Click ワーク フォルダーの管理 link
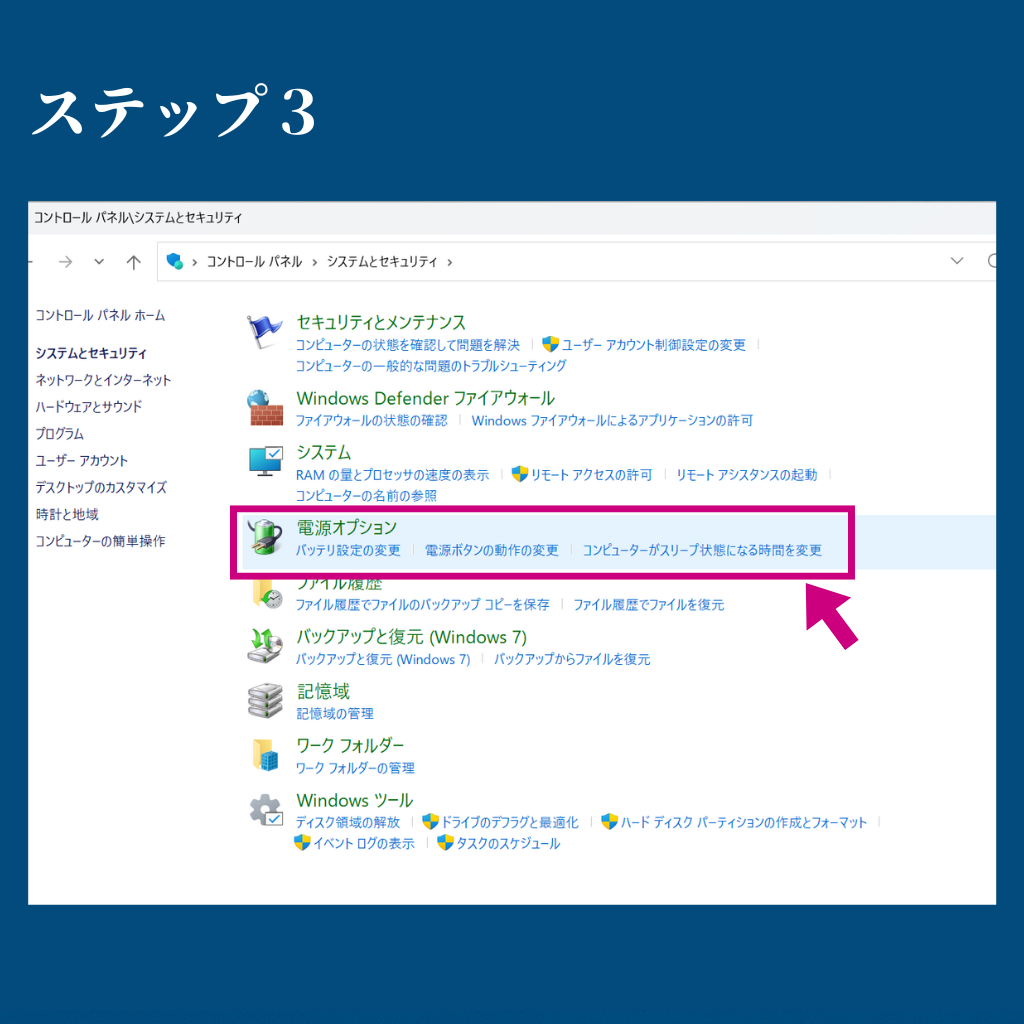This screenshot has height=1024, width=1024. (x=355, y=768)
